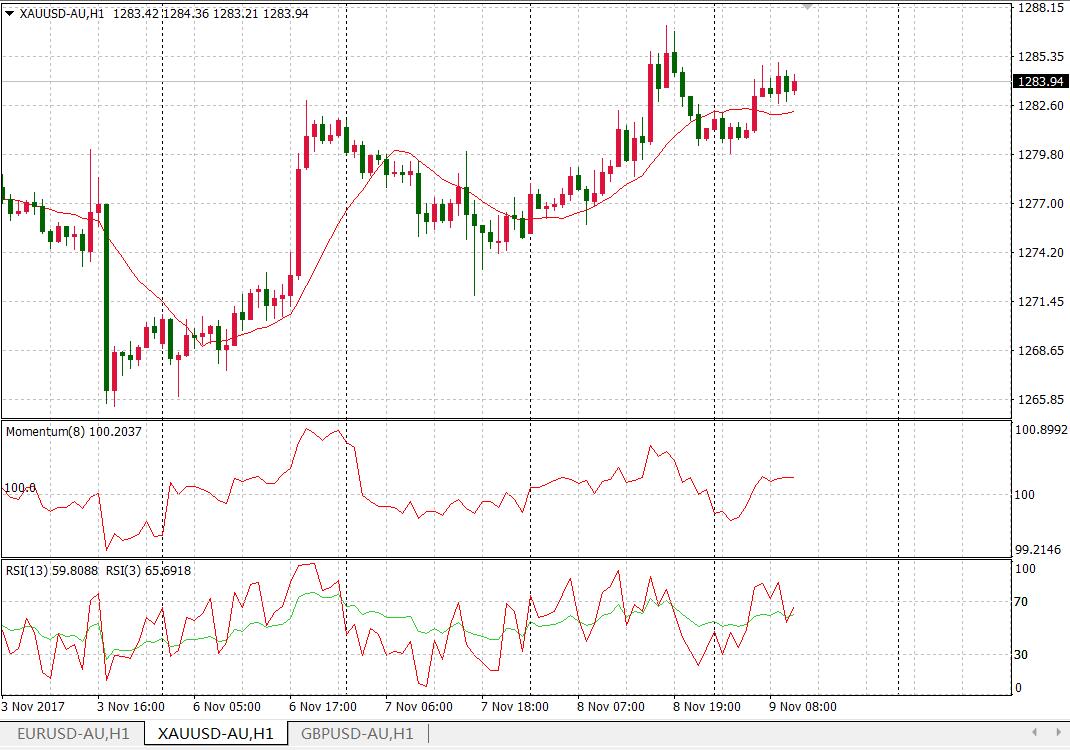
Task: Click the 6 Nov 05:00 time label
Action: [x=227, y=707]
